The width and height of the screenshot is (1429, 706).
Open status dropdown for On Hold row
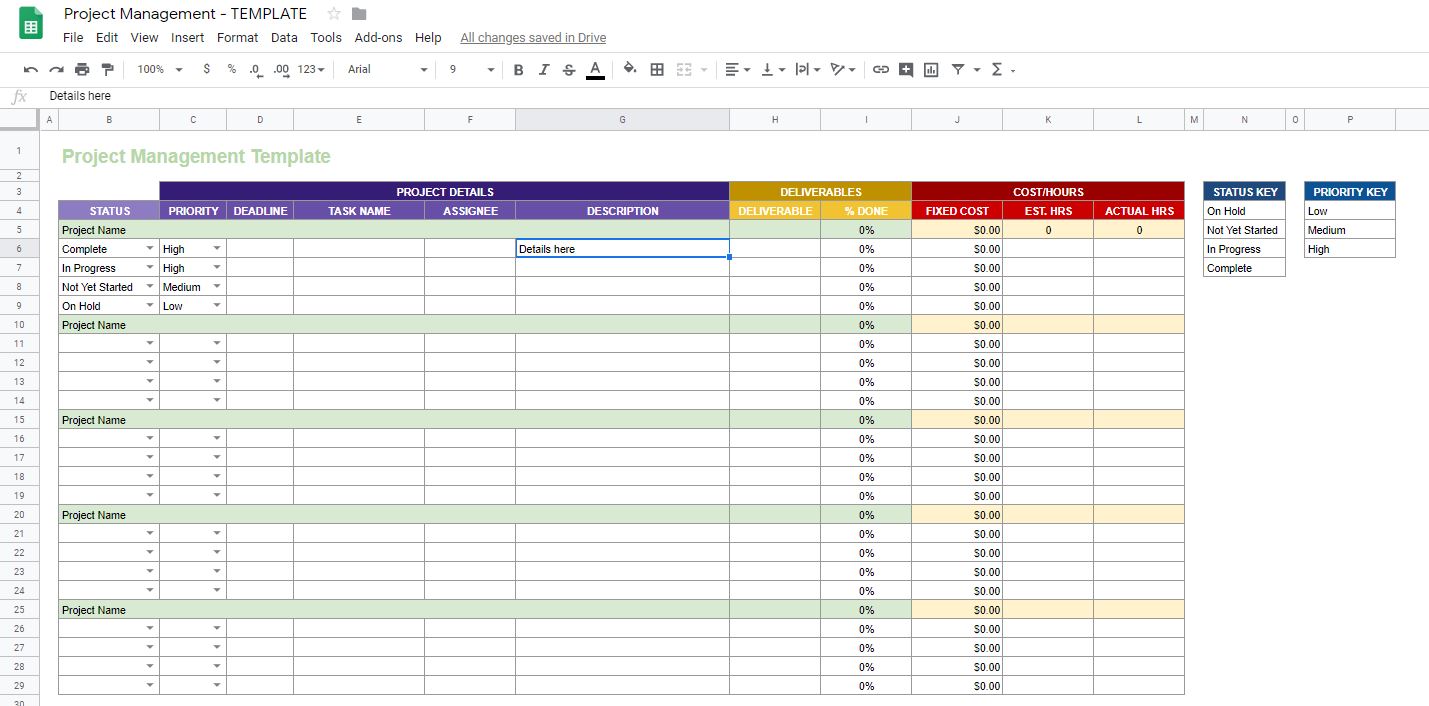tap(150, 306)
